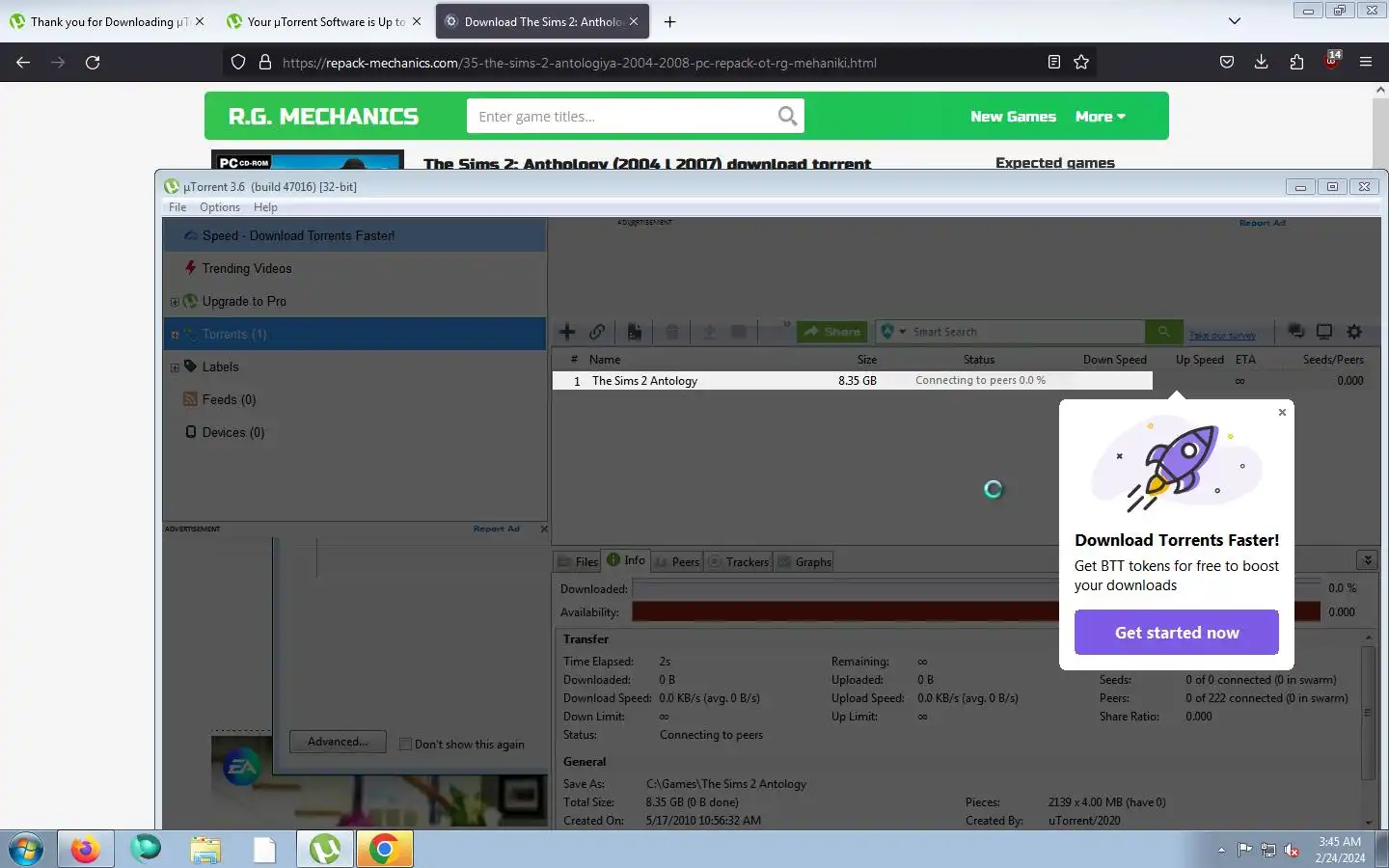The image size is (1389, 868).
Task: Select 'The Sims 2 Antology' torrent row
Action: tap(853, 381)
